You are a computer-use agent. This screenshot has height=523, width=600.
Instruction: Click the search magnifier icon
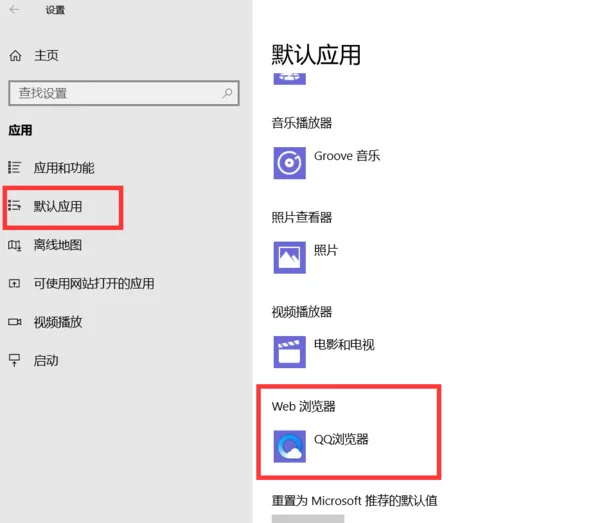click(227, 93)
